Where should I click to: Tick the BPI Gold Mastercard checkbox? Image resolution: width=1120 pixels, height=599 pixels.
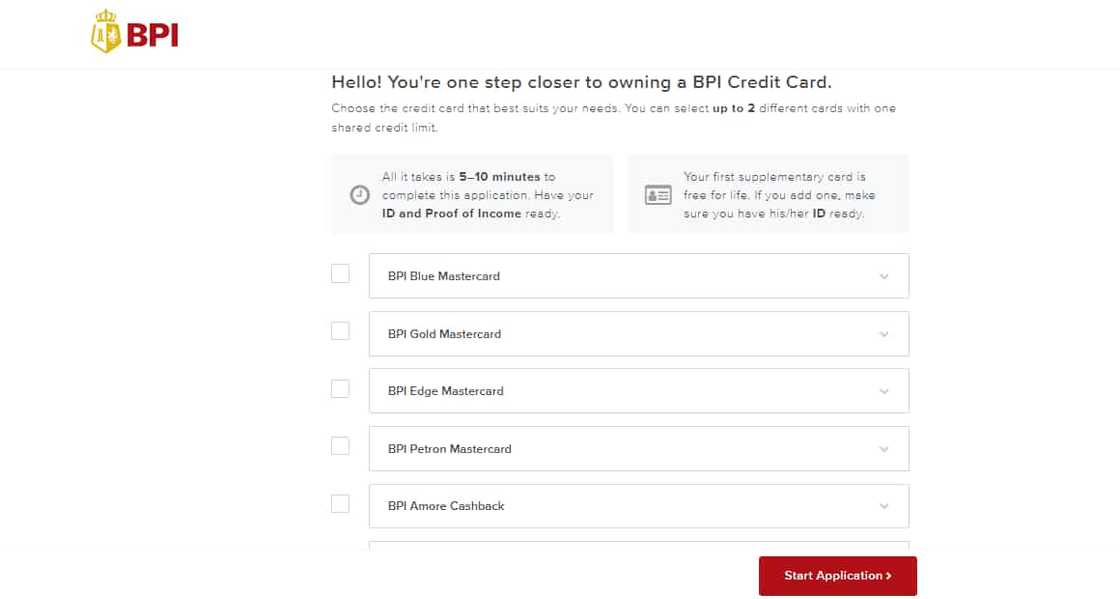[x=340, y=331]
